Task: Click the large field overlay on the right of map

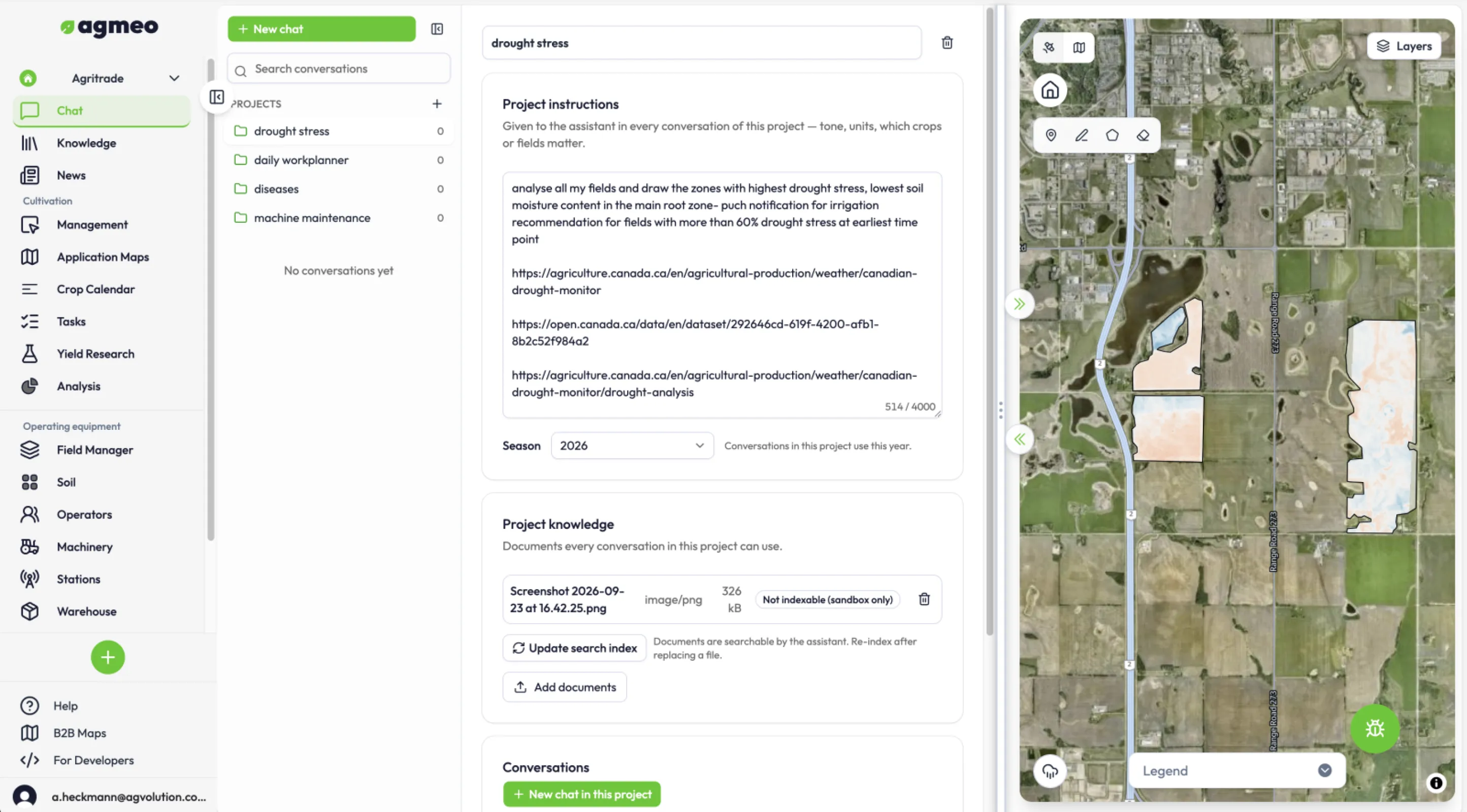Action: [1382, 426]
